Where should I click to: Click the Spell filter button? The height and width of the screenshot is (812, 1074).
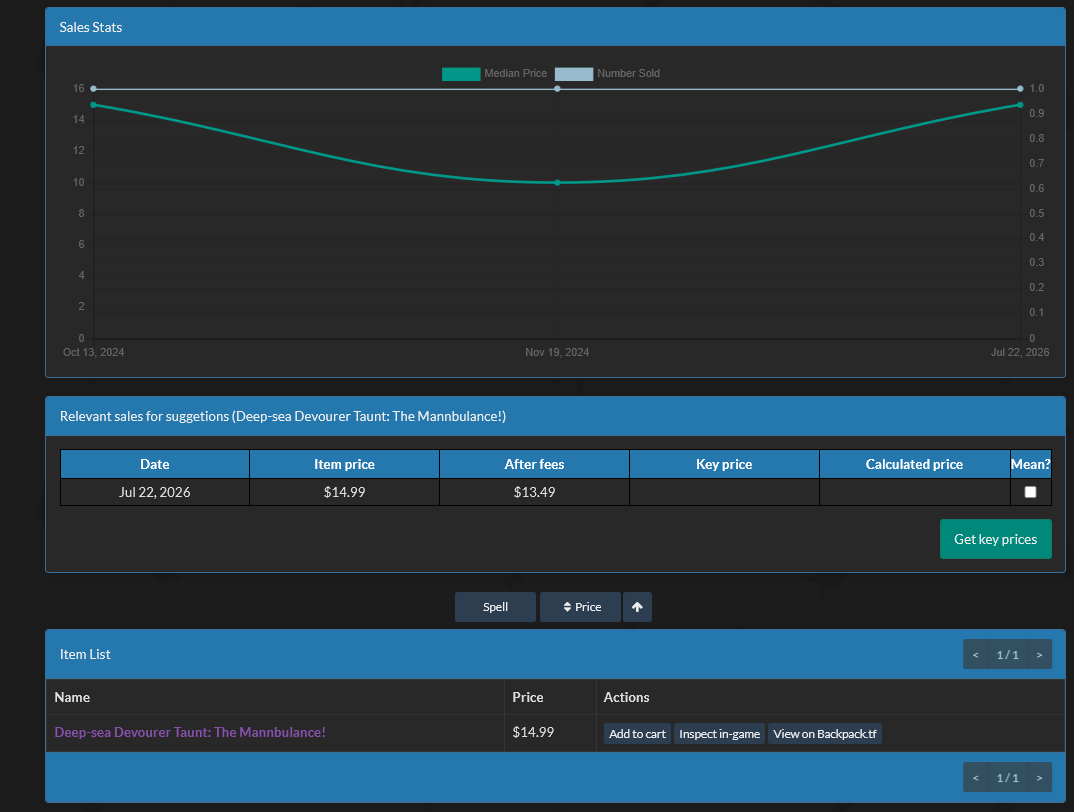pyautogui.click(x=495, y=607)
